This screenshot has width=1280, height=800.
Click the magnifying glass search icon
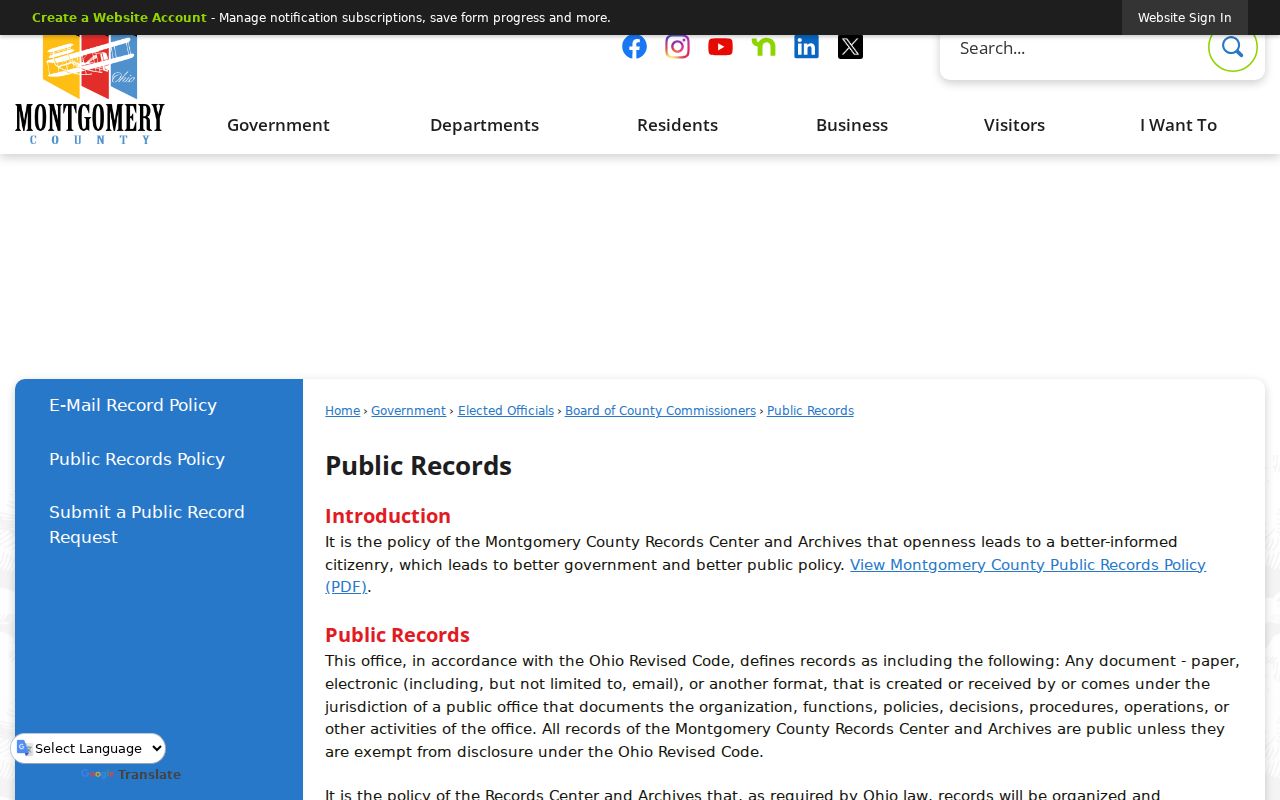pyautogui.click(x=1232, y=47)
